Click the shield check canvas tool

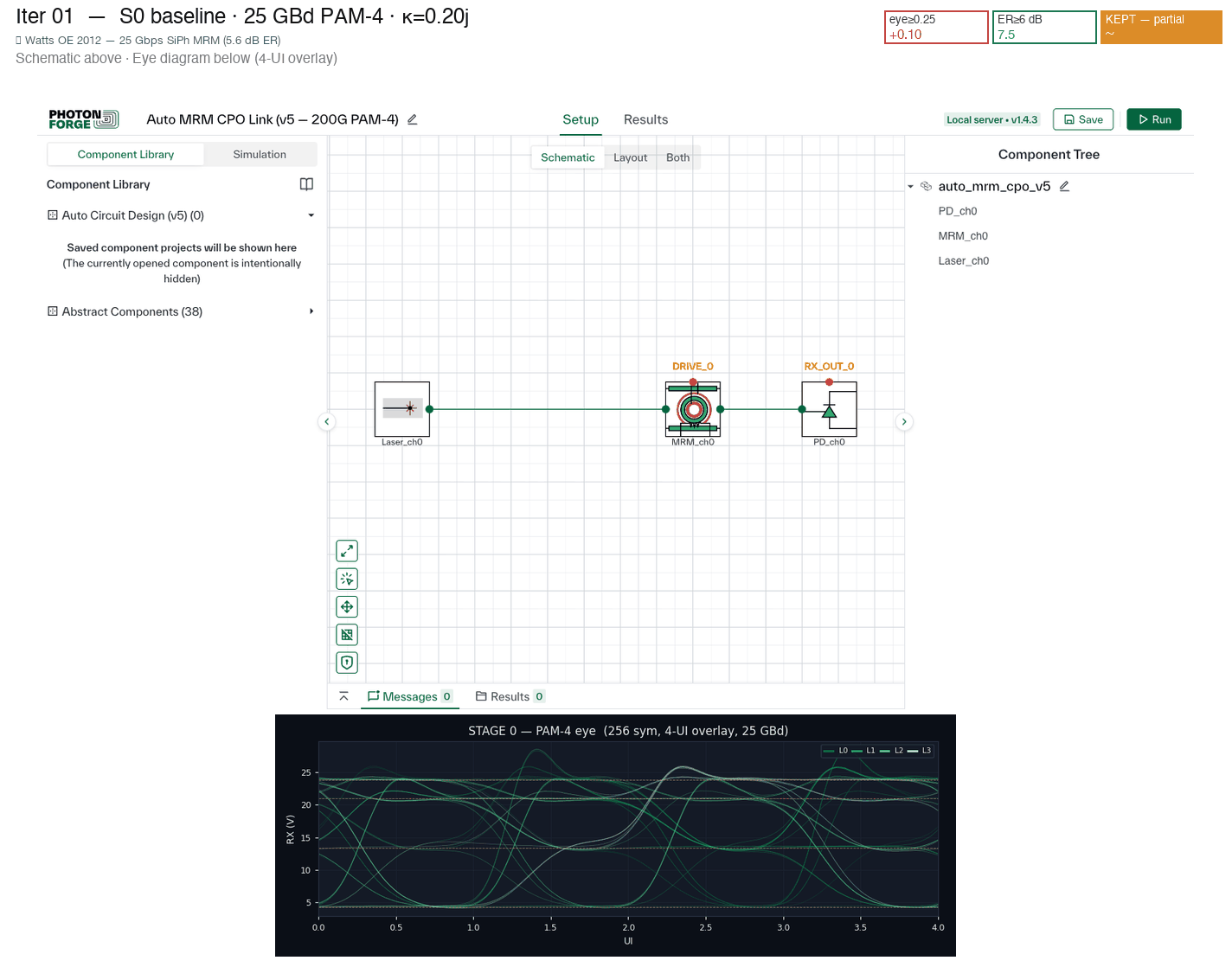point(347,663)
